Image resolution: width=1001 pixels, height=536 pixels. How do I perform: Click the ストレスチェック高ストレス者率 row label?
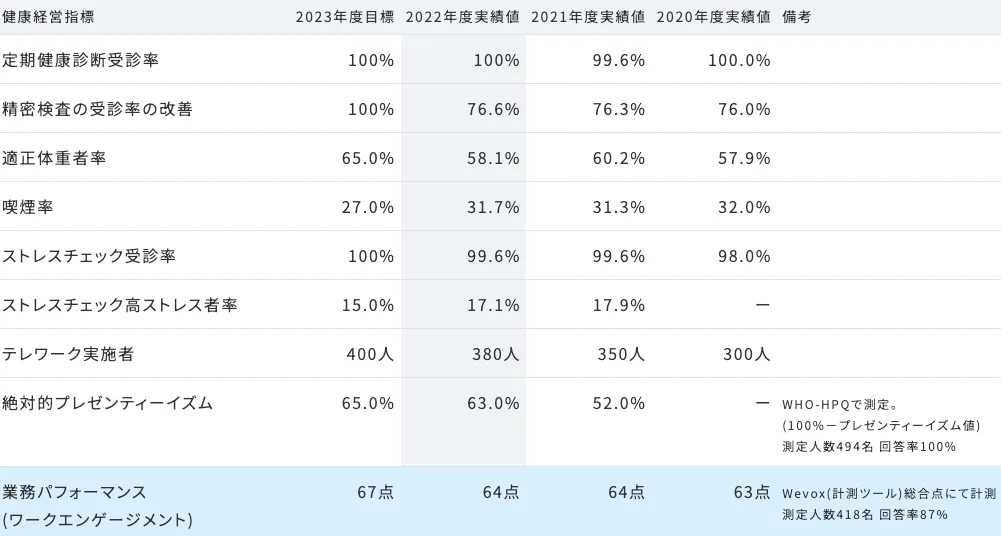tap(120, 305)
